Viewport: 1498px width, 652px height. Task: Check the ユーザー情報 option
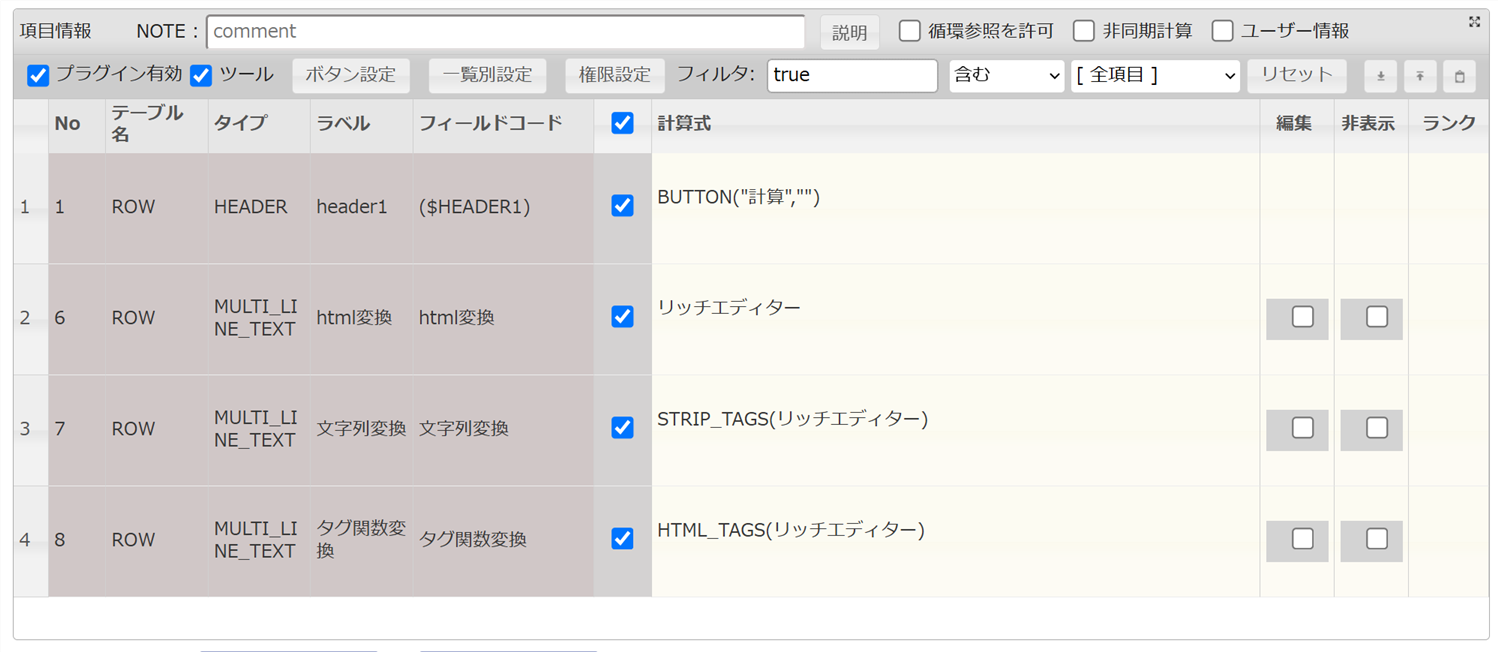1222,31
